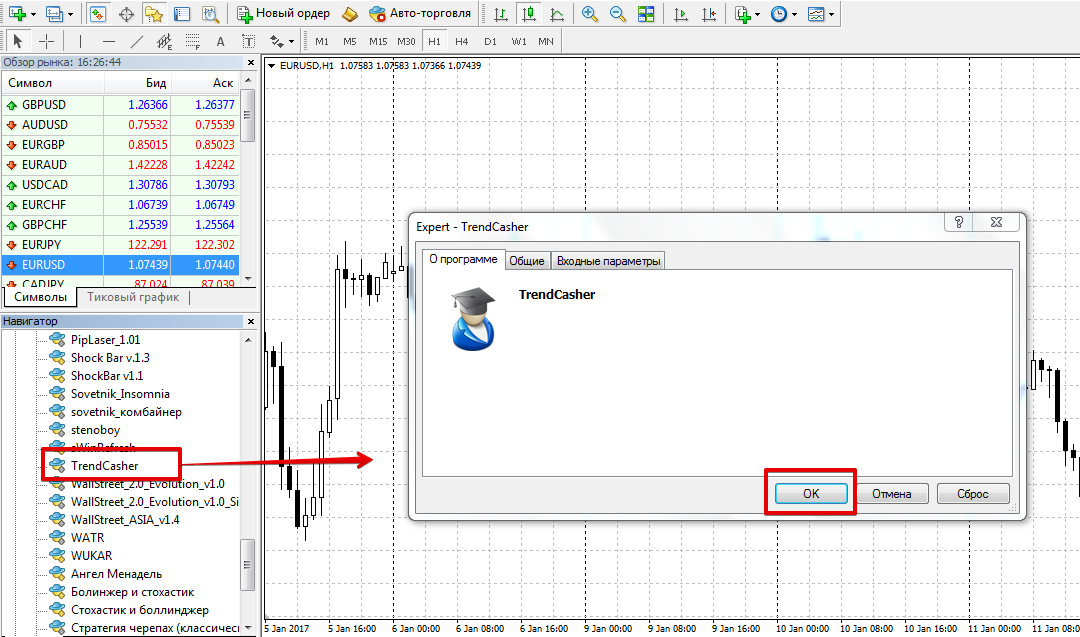This screenshot has height=637, width=1080.
Task: Open the Тиковый график tab
Action: (x=132, y=297)
